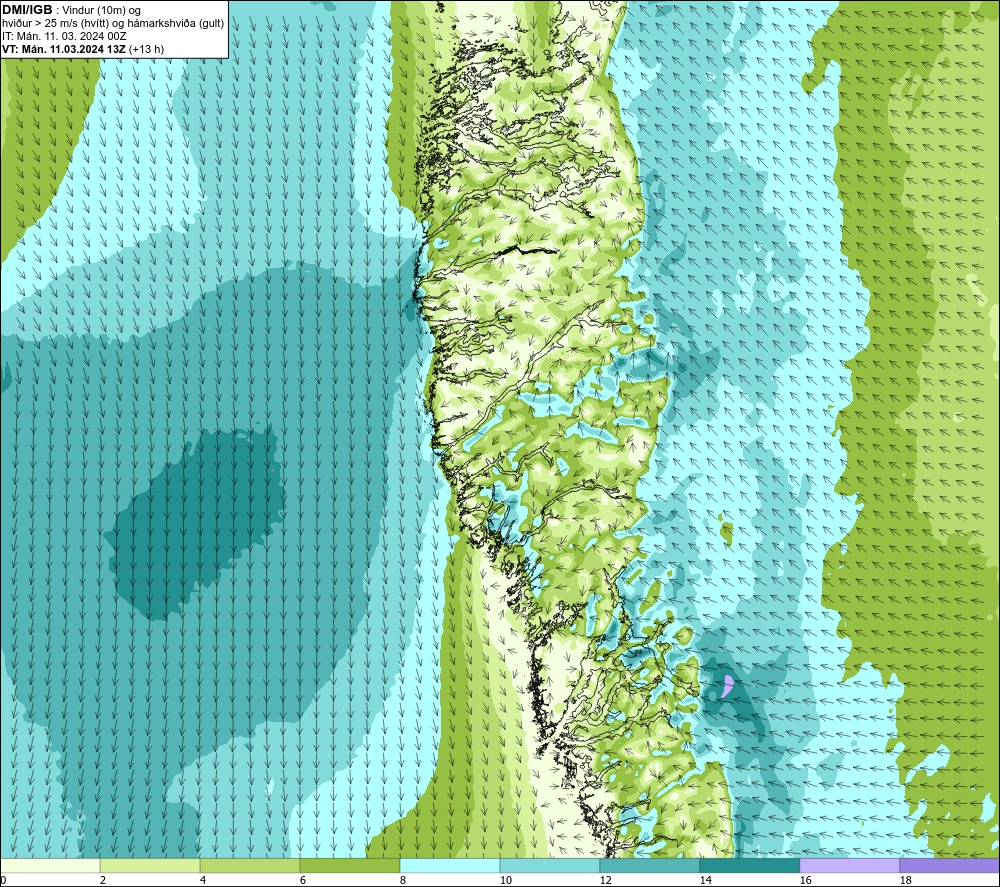Click the scale label "18"
Image resolution: width=1000 pixels, height=887 pixels.
905,881
